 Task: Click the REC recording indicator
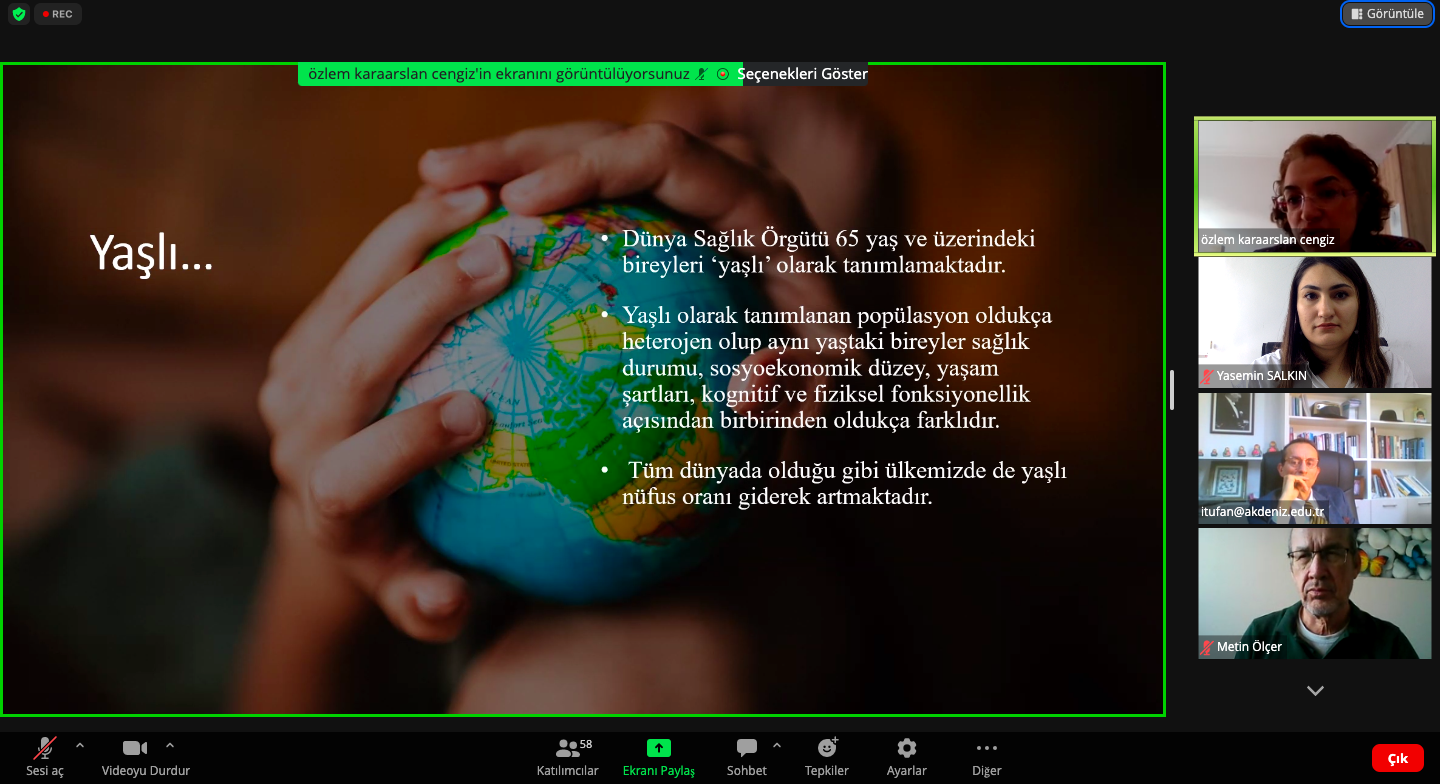[58, 14]
